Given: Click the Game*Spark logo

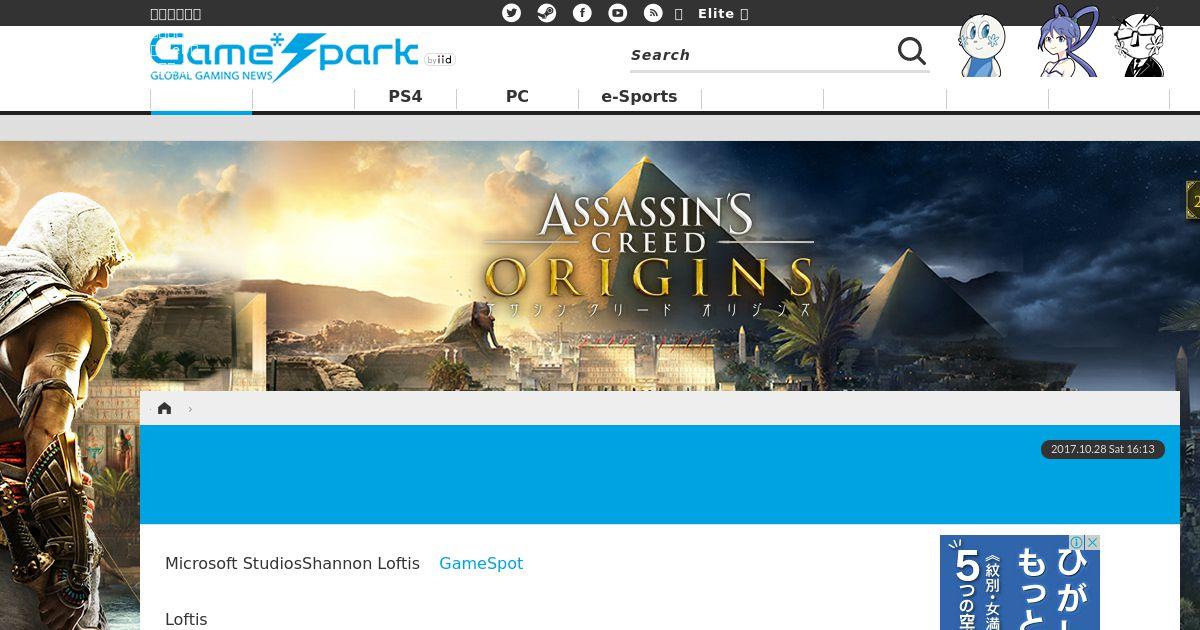Looking at the screenshot, I should coord(284,57).
